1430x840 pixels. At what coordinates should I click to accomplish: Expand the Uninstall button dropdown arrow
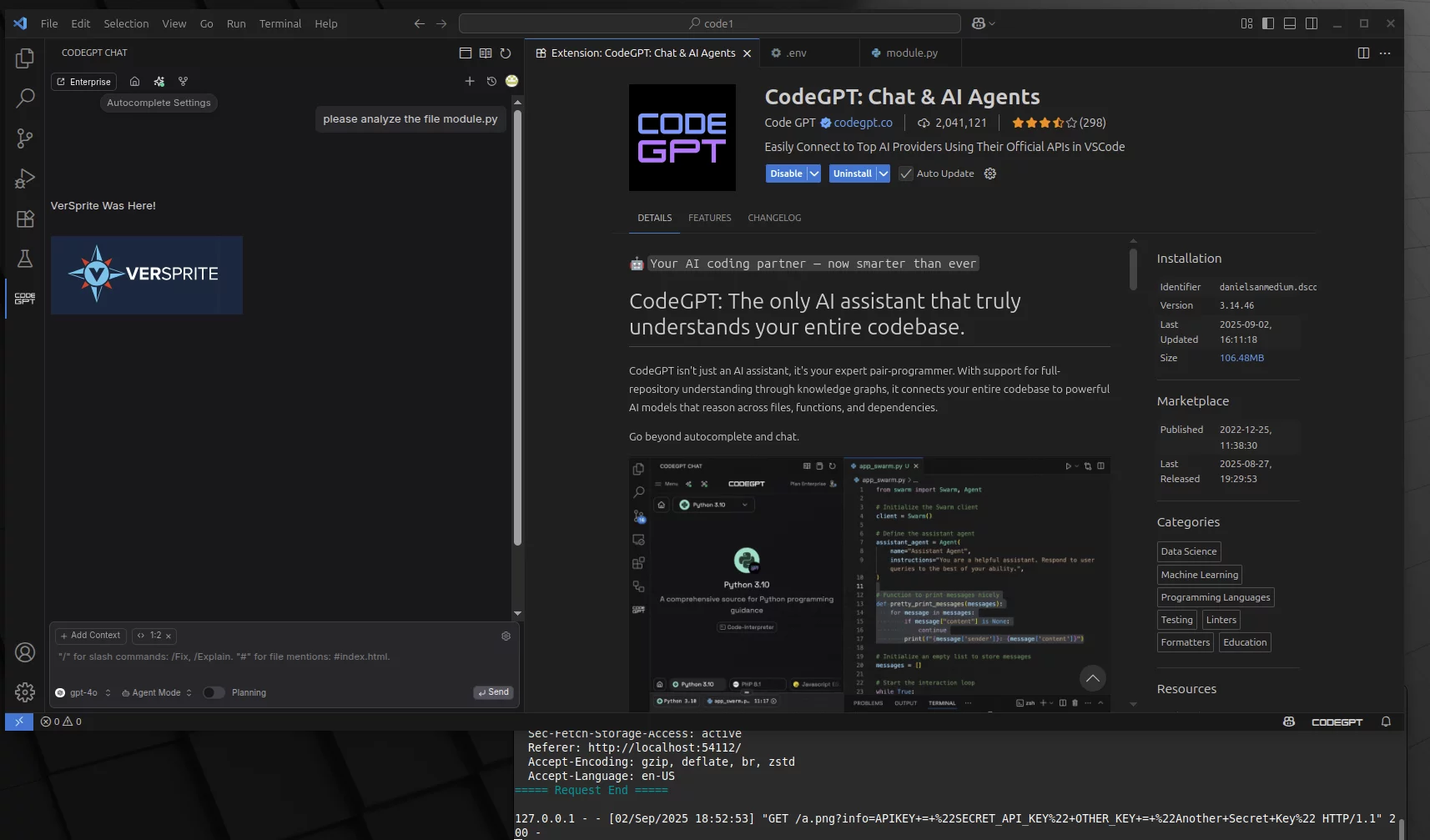pyautogui.click(x=883, y=174)
